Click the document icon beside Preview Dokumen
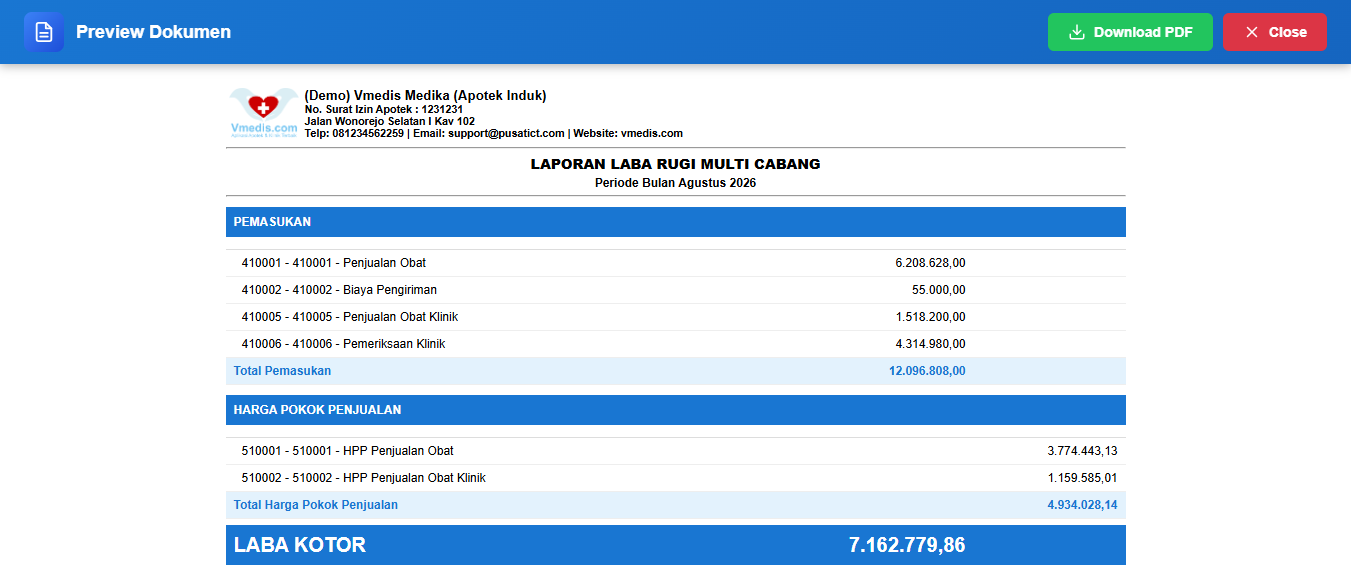Viewport: 1351px width, 575px height. [44, 32]
